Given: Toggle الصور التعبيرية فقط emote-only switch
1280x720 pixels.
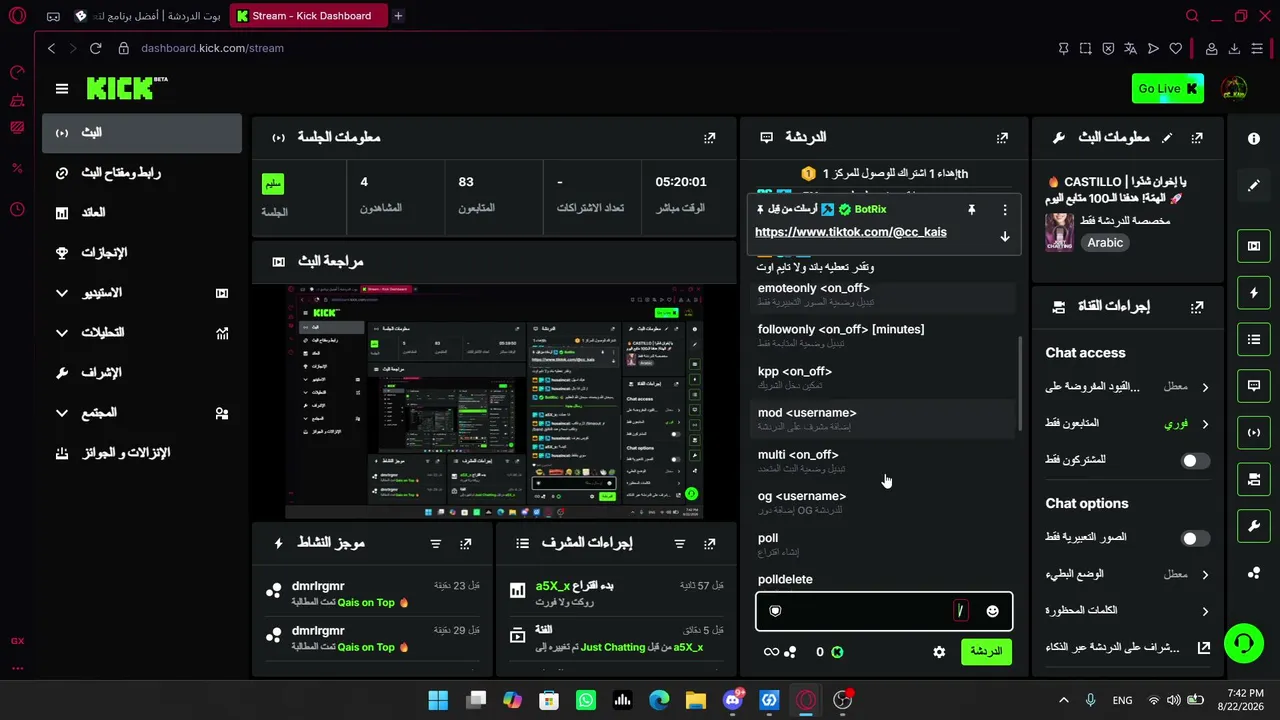Looking at the screenshot, I should 1195,538.
